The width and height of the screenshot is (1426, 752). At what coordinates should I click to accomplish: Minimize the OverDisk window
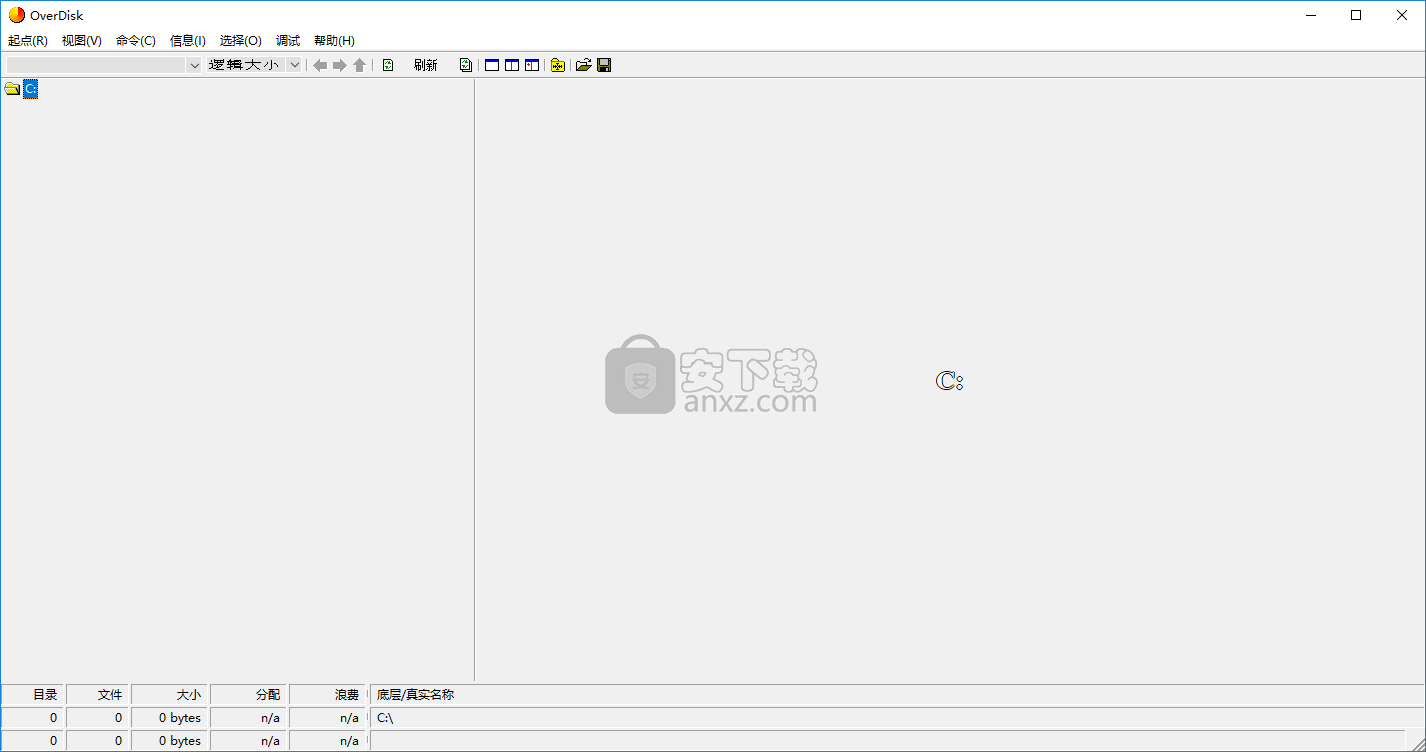(1311, 15)
